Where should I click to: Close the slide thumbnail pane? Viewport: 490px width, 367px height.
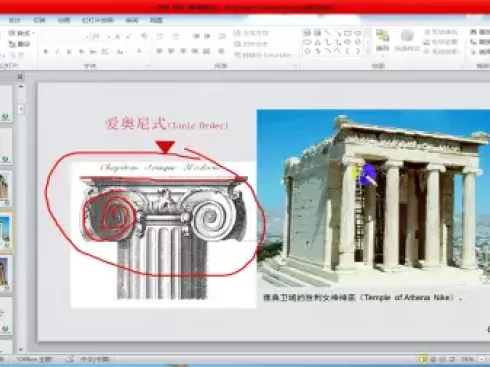click(x=20, y=77)
